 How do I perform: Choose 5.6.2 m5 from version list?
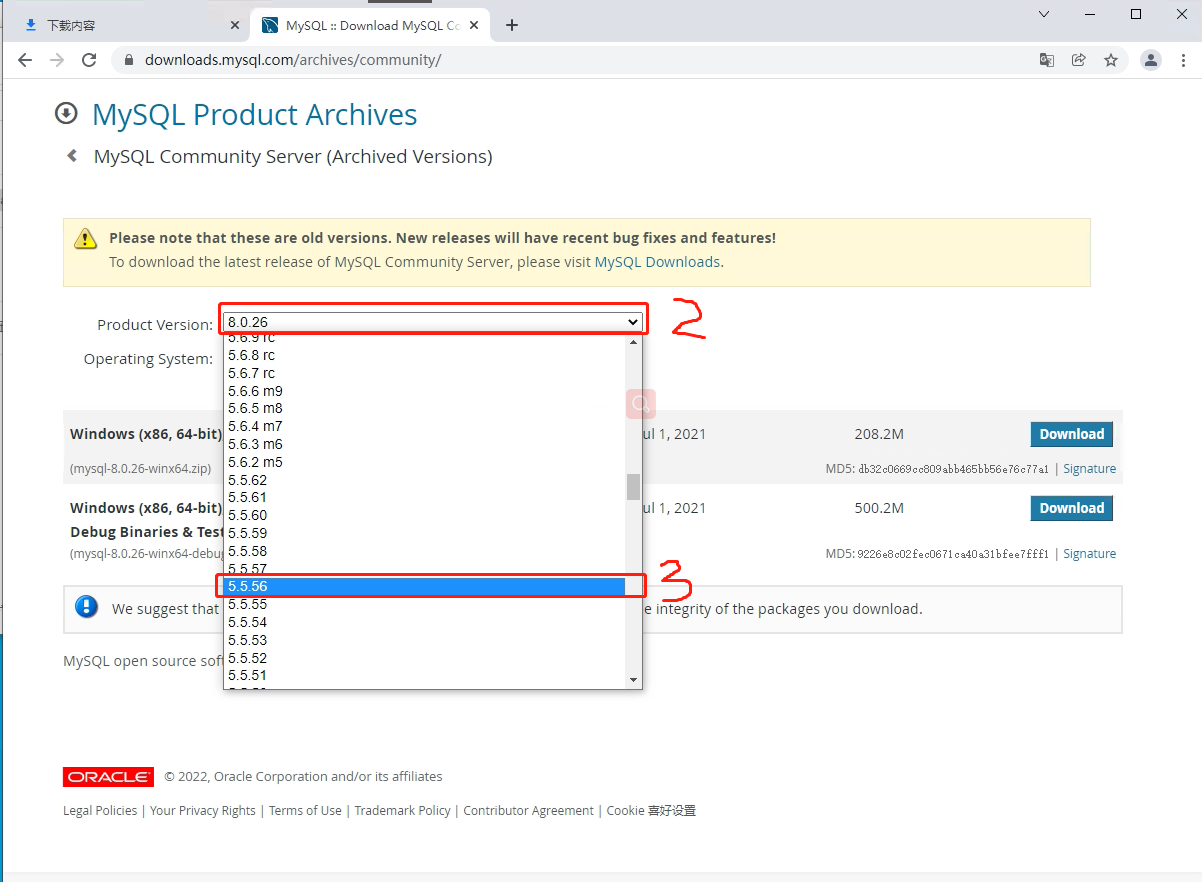425,462
